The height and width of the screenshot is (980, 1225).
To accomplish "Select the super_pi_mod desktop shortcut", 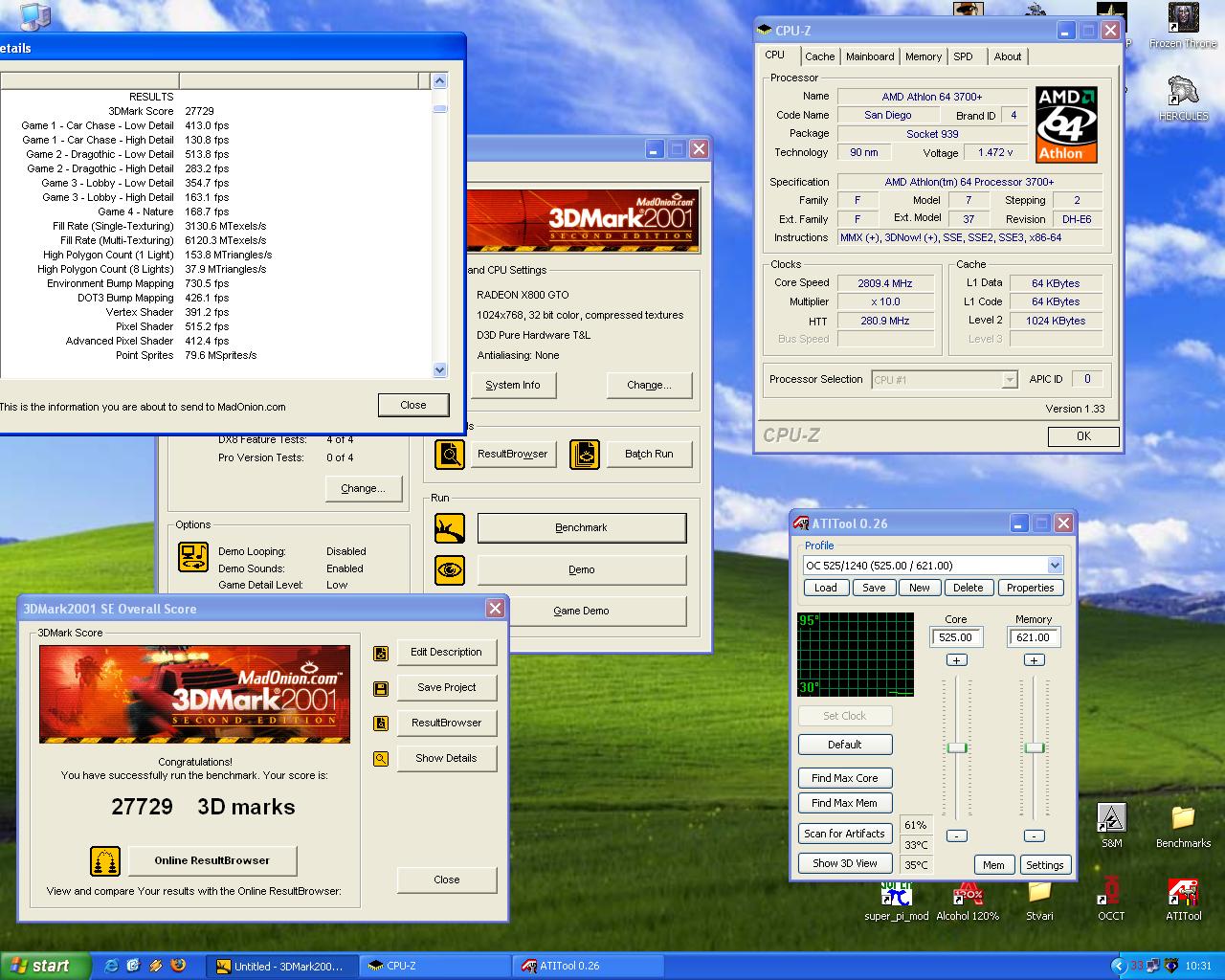I will 897,901.
